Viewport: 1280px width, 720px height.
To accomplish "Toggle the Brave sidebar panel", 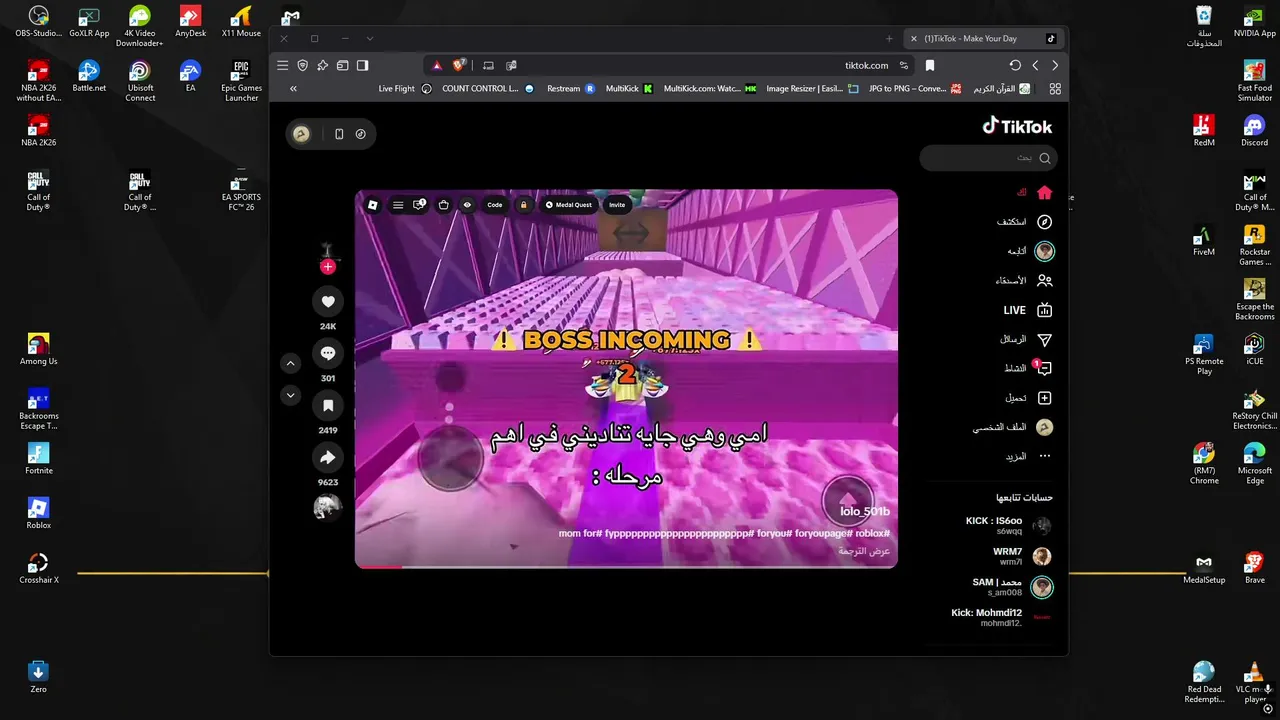I will point(362,65).
